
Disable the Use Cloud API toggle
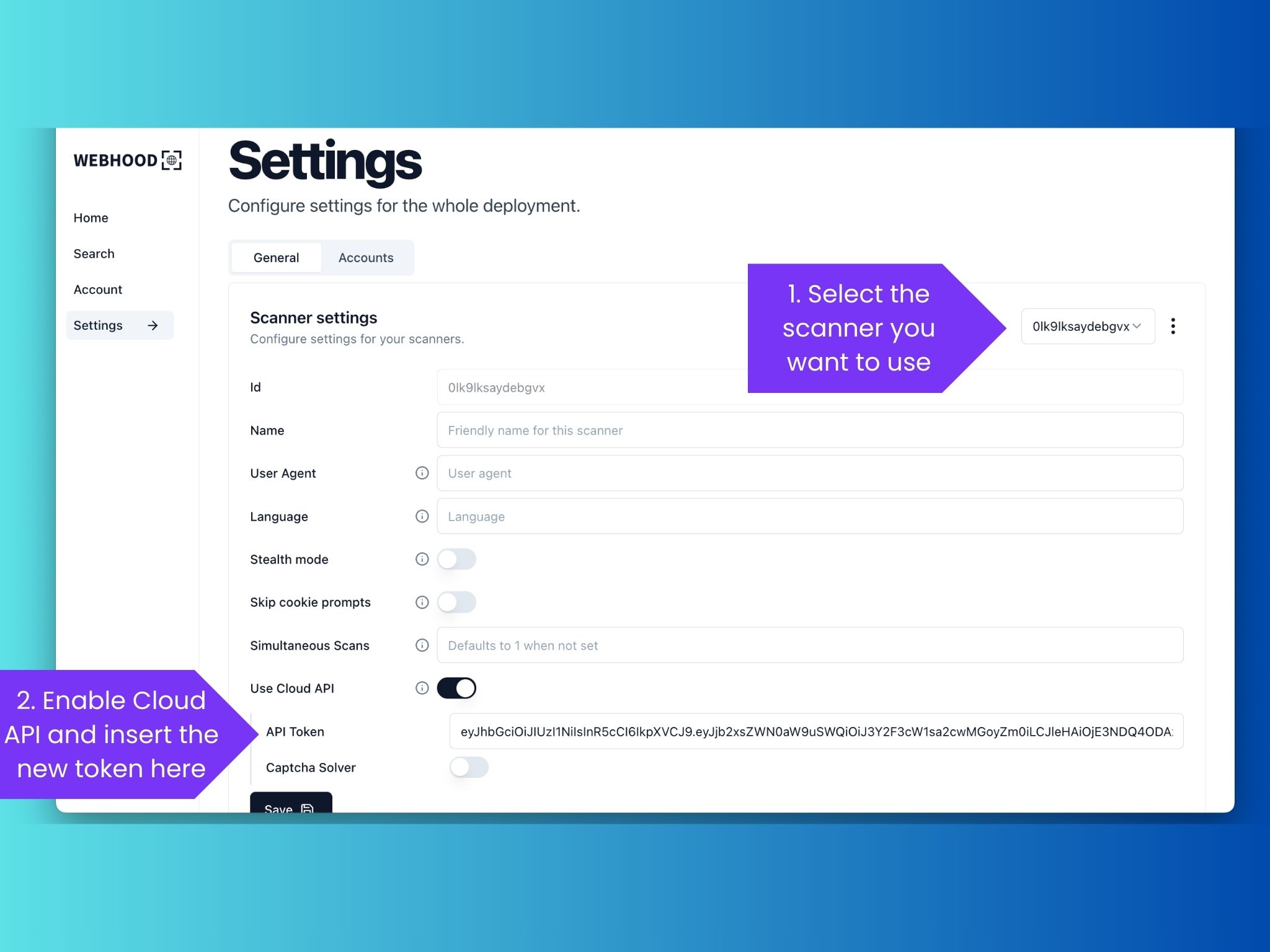456,688
